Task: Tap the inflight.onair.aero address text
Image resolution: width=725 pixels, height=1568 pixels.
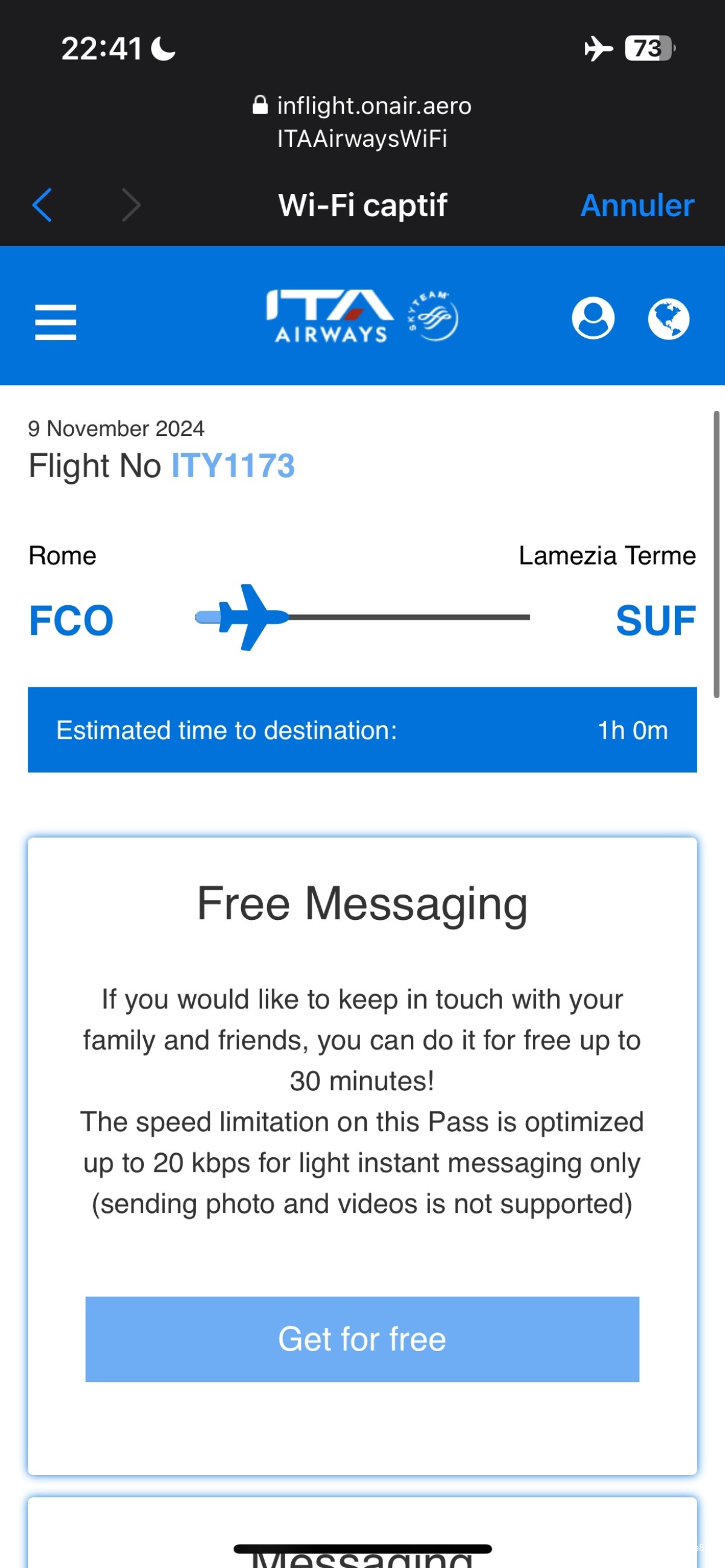Action: pyautogui.click(x=374, y=106)
